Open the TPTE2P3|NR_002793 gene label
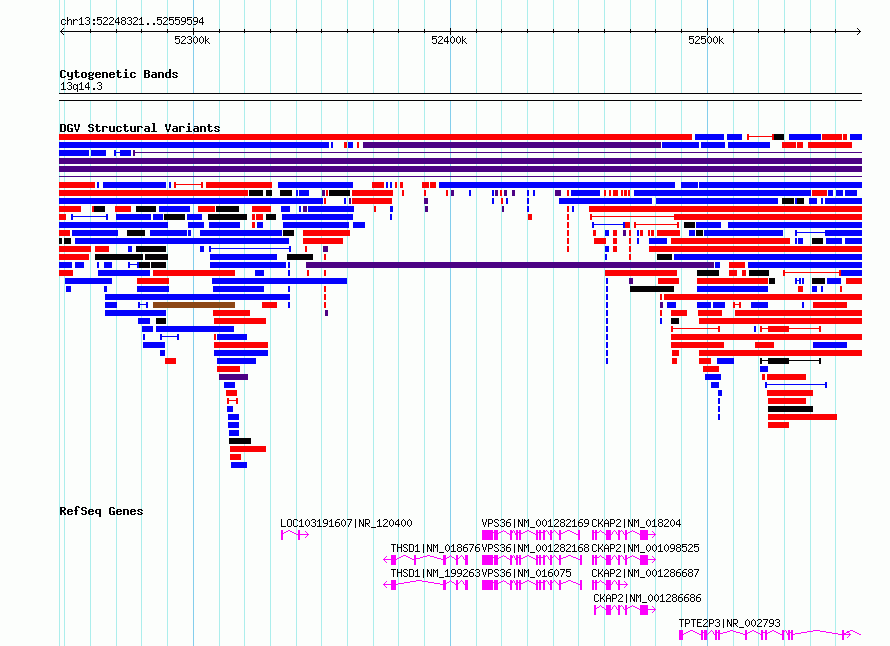The width and height of the screenshot is (890, 646). (729, 623)
